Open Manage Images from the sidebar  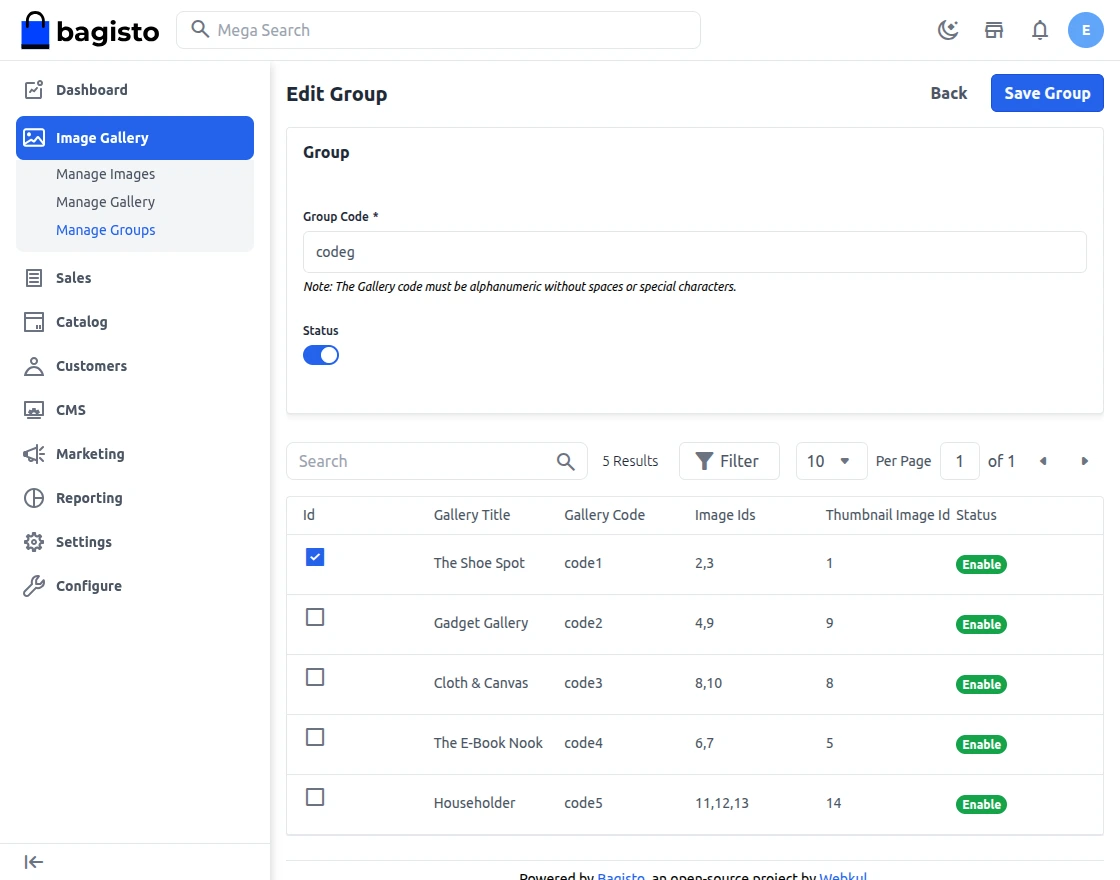click(105, 173)
